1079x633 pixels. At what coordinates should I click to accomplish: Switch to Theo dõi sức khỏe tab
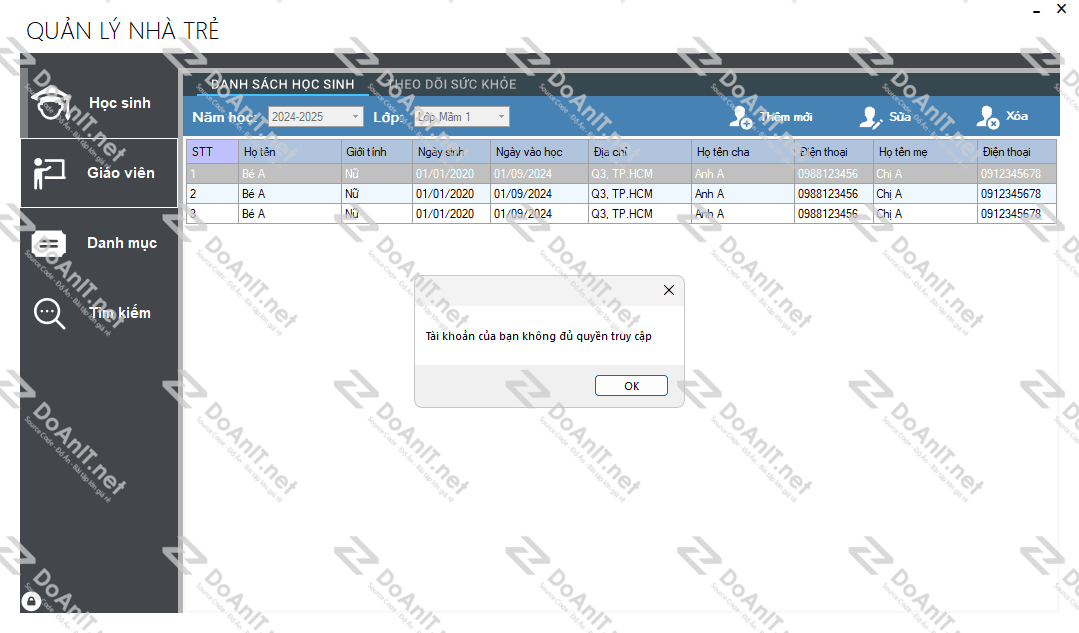453,84
